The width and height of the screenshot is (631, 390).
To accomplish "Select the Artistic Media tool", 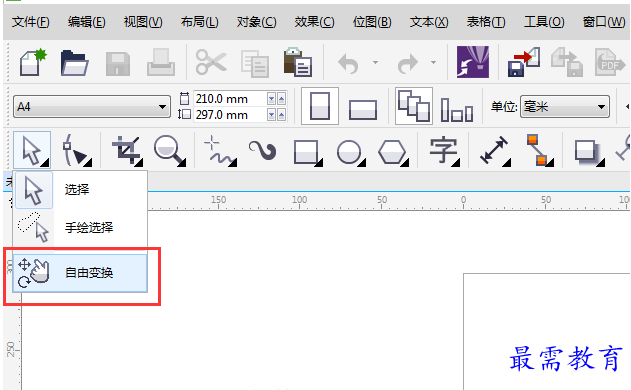I will (262, 151).
